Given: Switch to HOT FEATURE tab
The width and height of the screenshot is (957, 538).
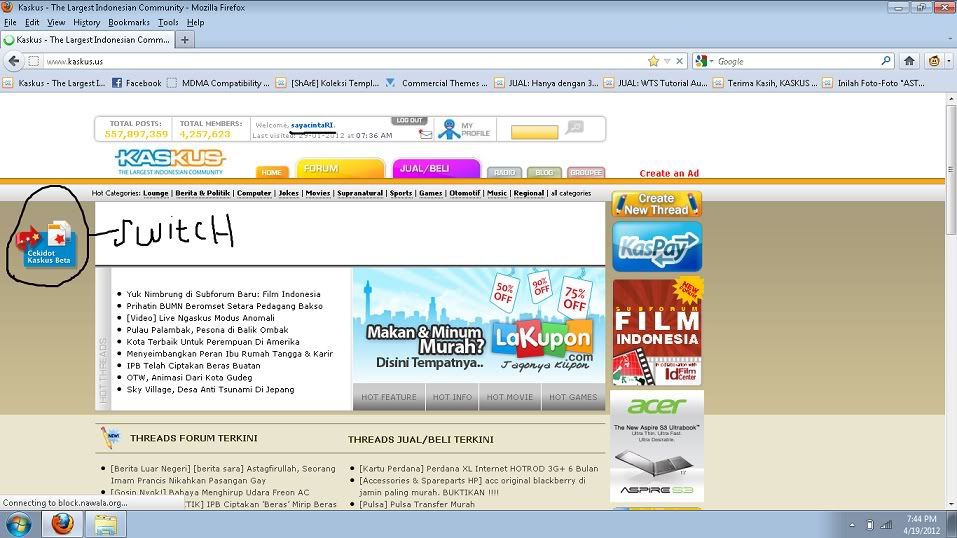Looking at the screenshot, I should point(389,397).
